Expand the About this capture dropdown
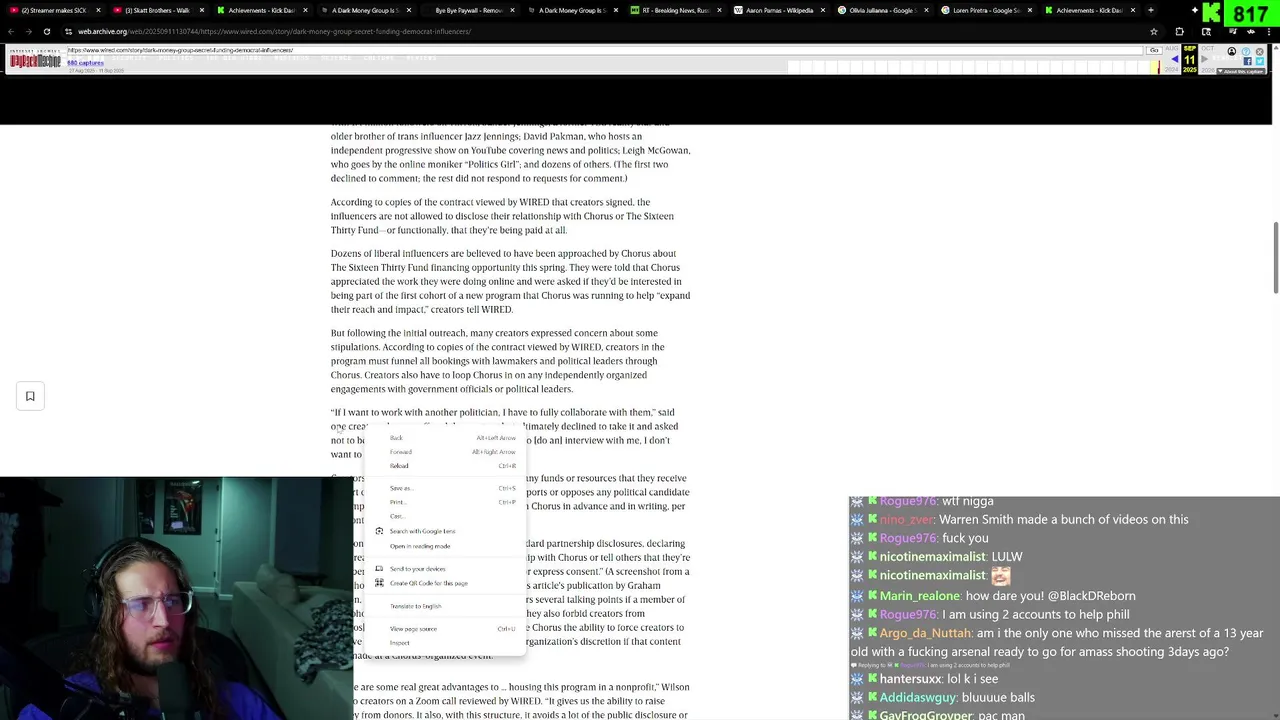The image size is (1280, 720). [x=1242, y=71]
